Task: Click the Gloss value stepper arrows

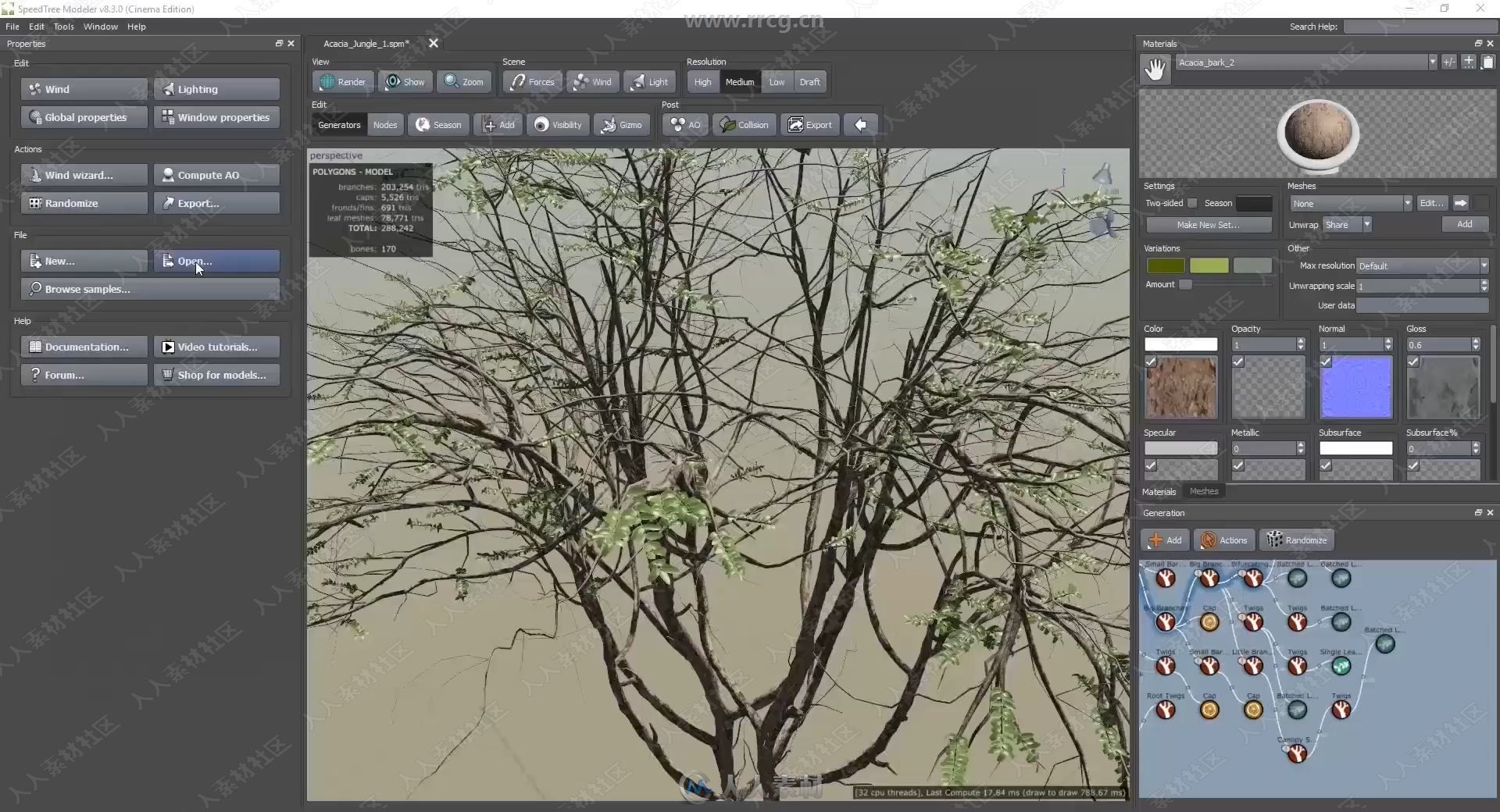Action: coord(1475,344)
